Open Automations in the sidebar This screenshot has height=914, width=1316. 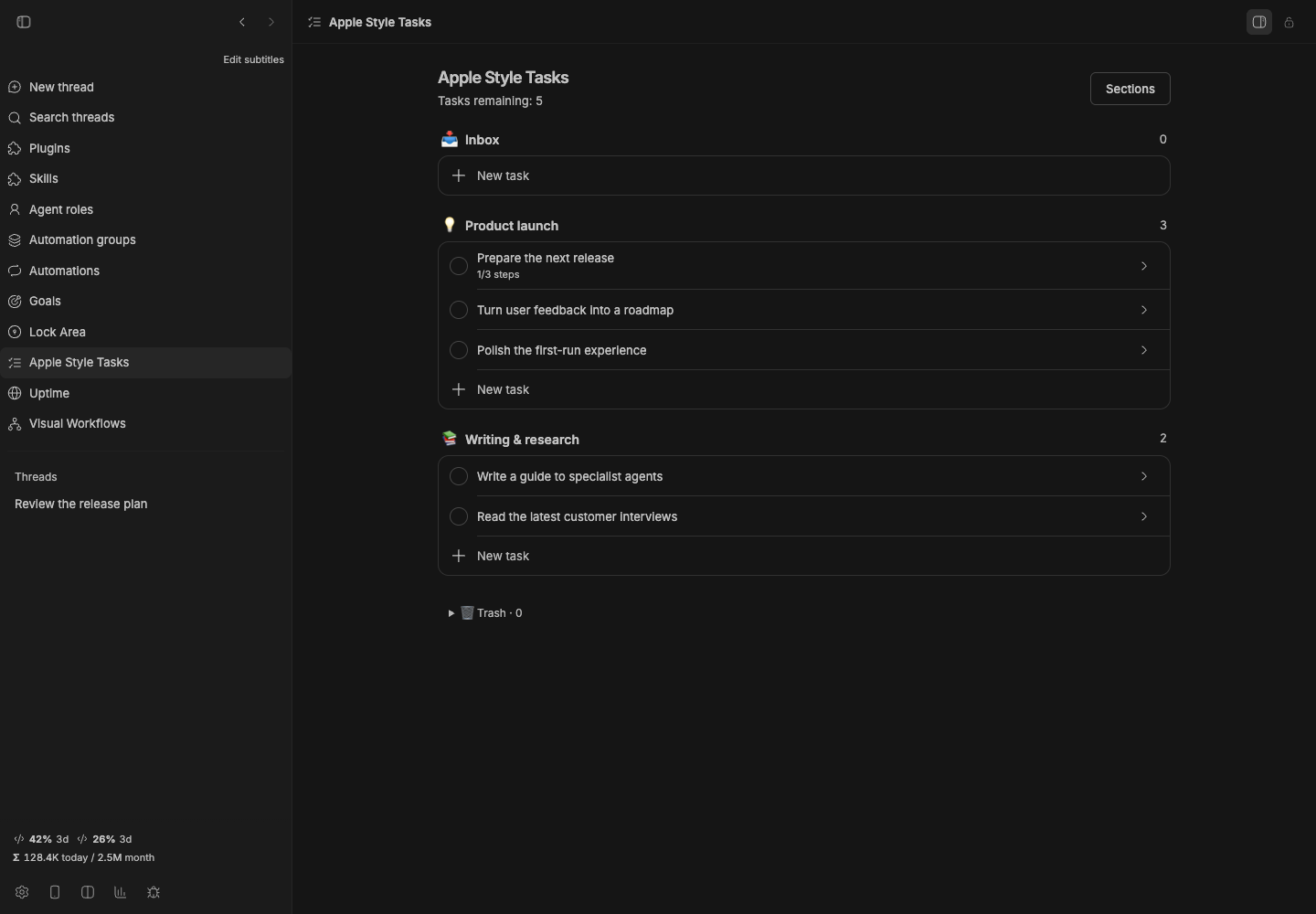click(x=146, y=271)
